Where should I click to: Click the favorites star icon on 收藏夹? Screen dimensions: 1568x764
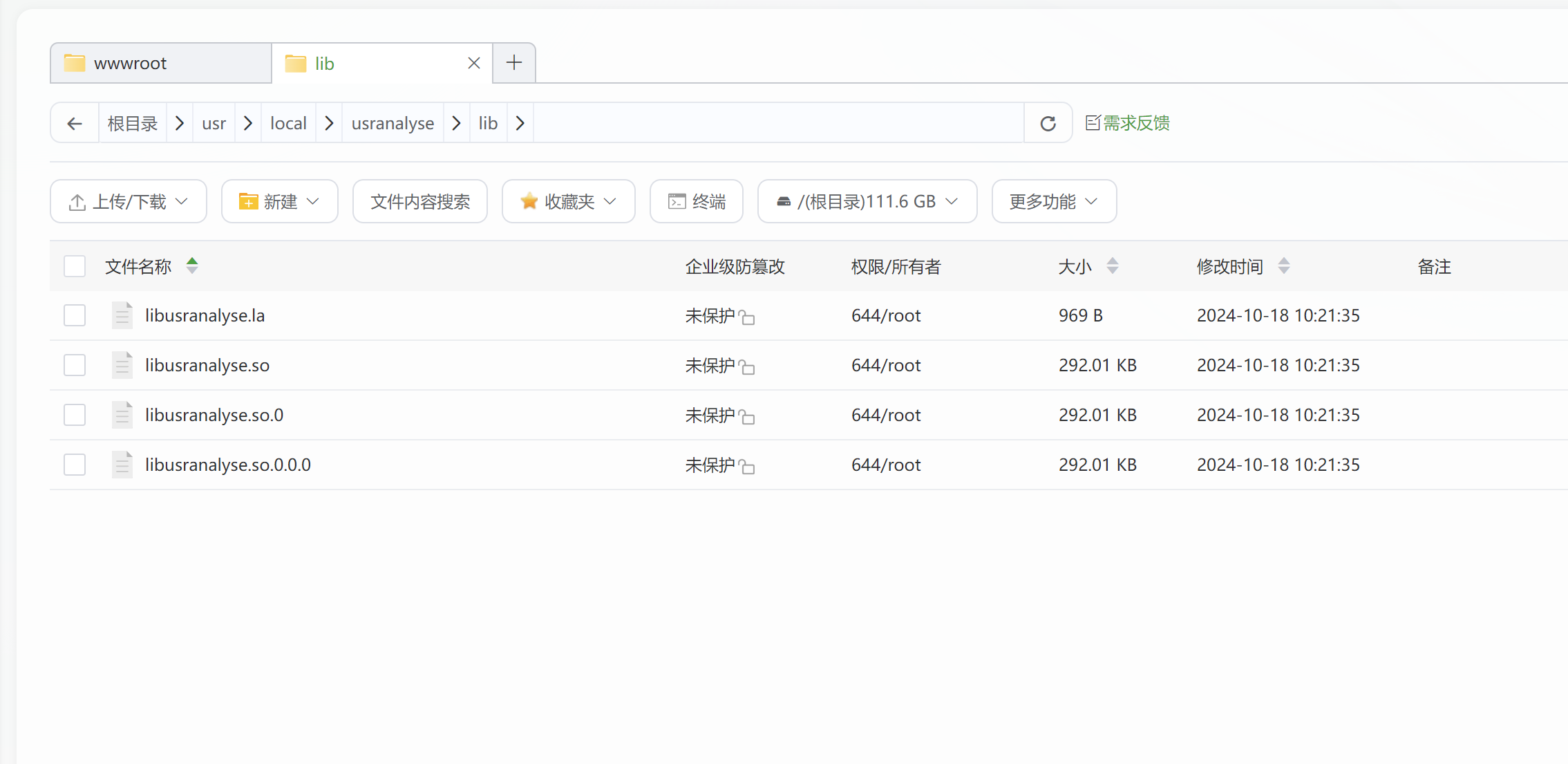tap(528, 201)
